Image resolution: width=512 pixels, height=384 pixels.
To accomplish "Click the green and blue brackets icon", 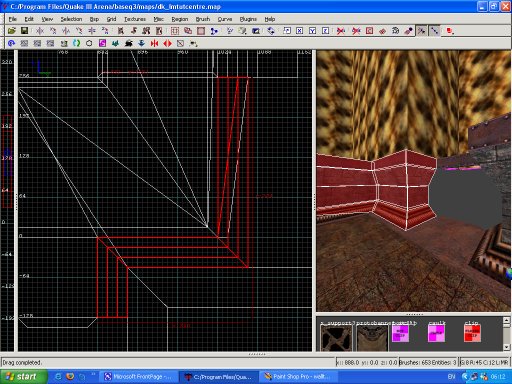I will pyautogui.click(x=76, y=43).
